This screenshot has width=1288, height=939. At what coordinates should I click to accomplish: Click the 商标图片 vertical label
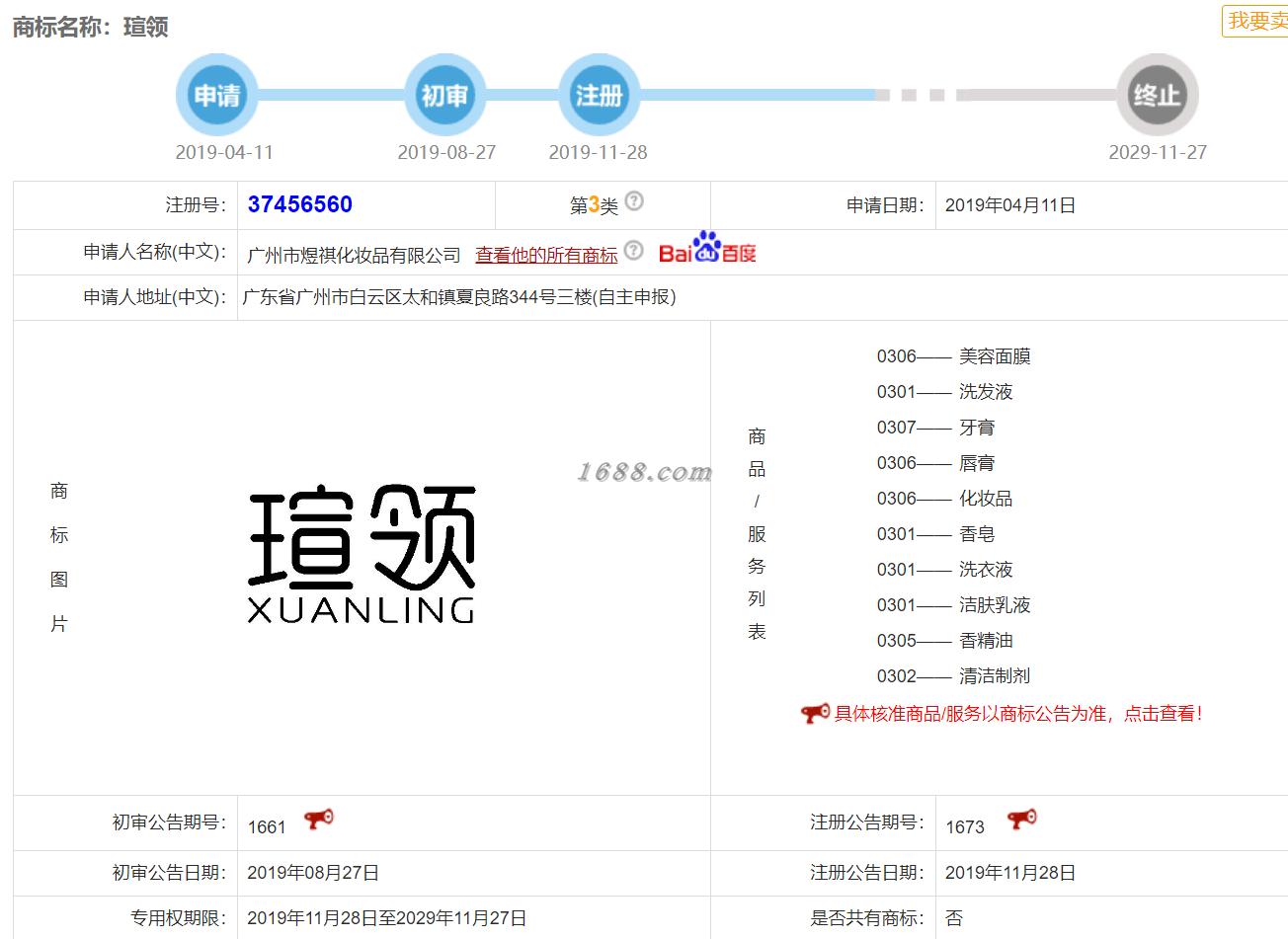(x=59, y=557)
